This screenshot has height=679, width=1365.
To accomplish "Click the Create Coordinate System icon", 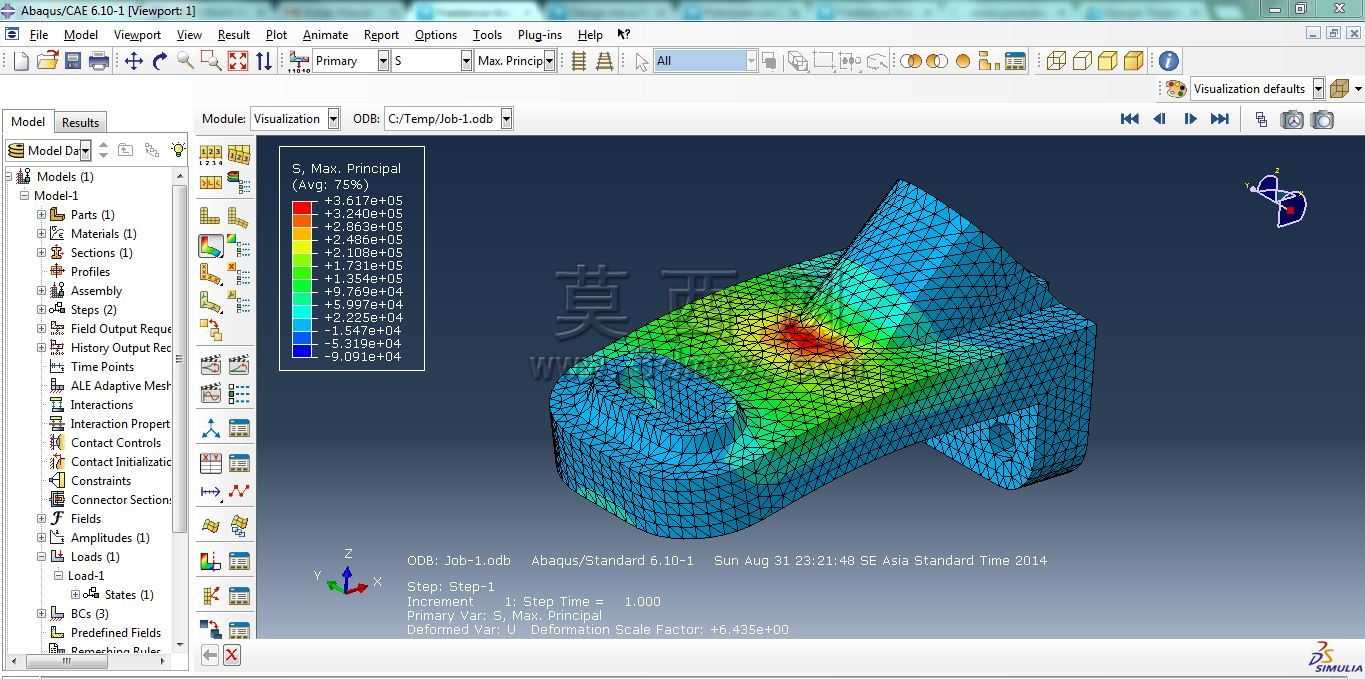I will pyautogui.click(x=211, y=429).
